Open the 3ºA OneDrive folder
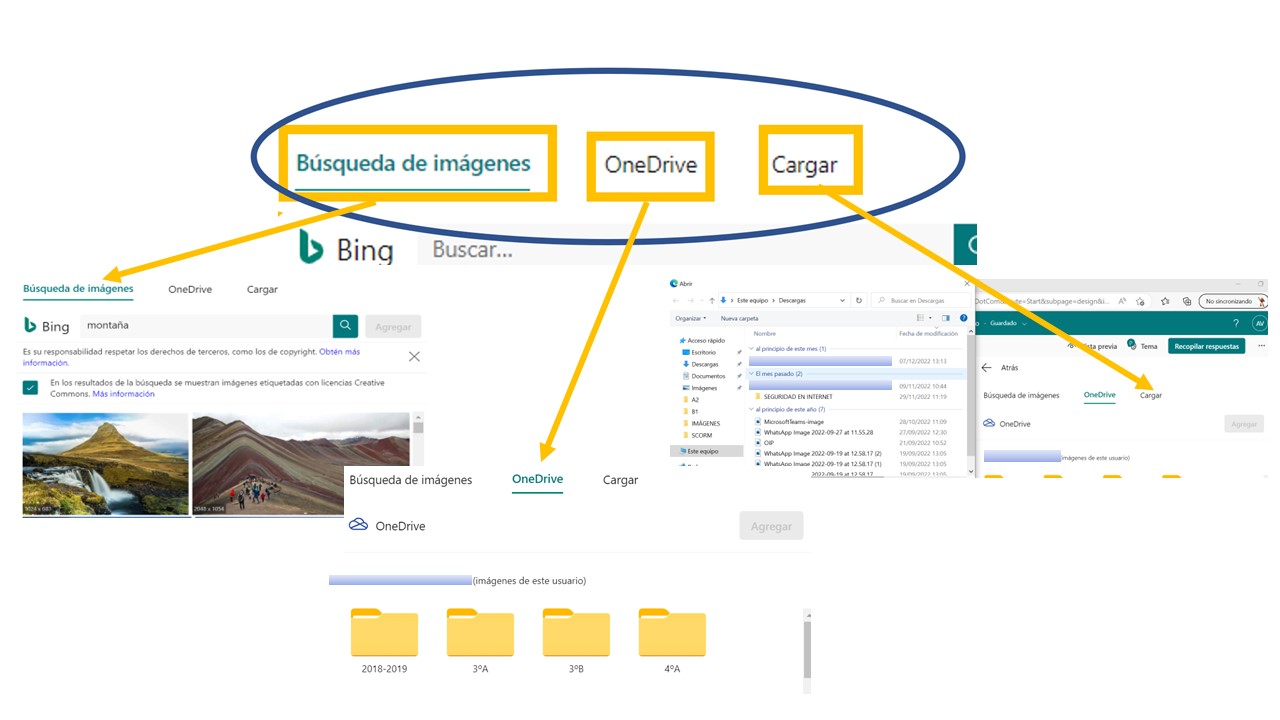The height and width of the screenshot is (720, 1280). [480, 640]
